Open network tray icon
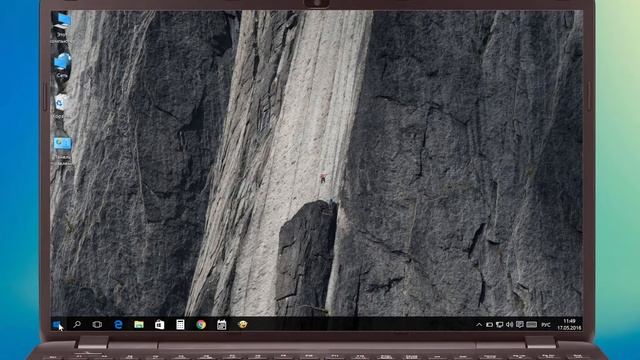640x360 pixels. [499, 325]
